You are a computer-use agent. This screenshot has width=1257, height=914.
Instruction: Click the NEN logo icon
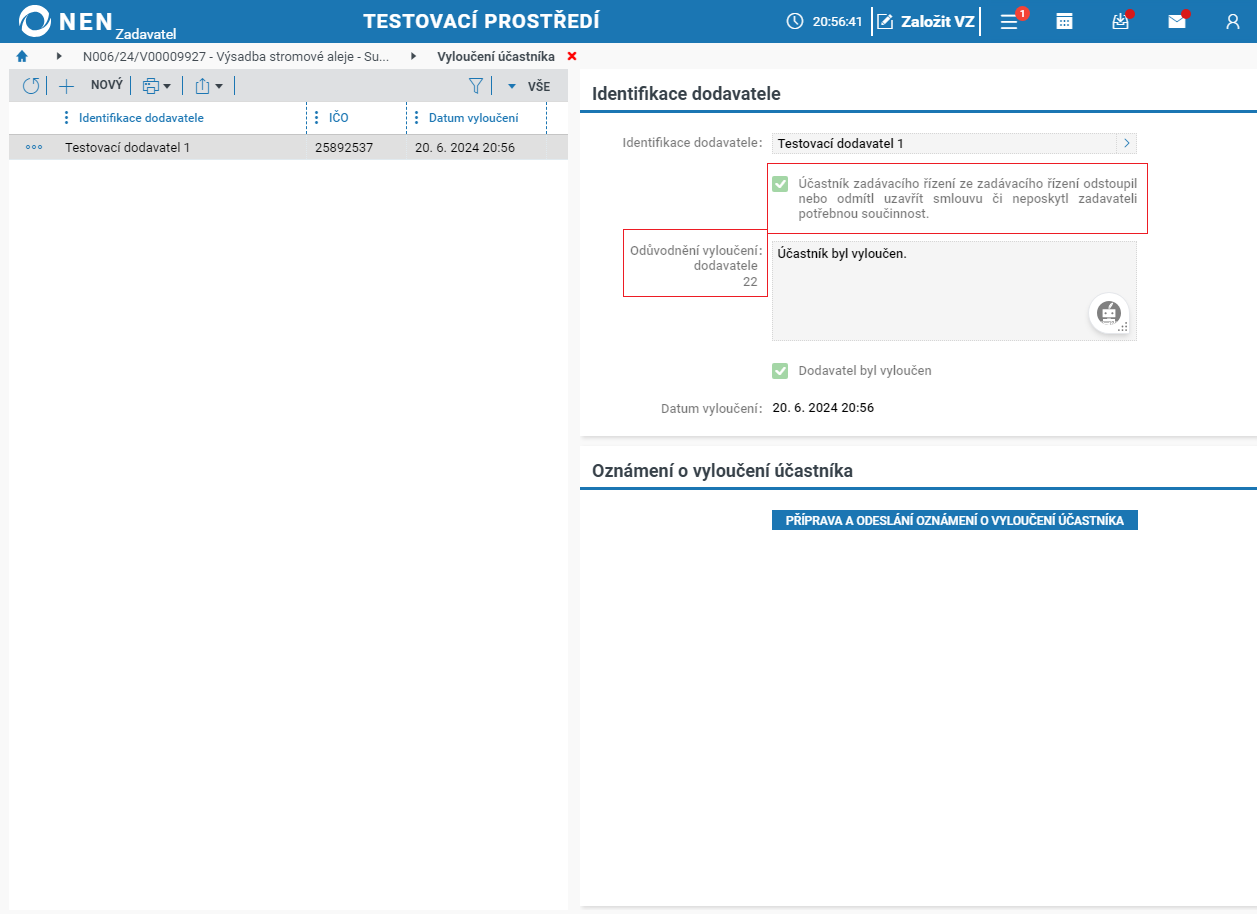(x=35, y=21)
